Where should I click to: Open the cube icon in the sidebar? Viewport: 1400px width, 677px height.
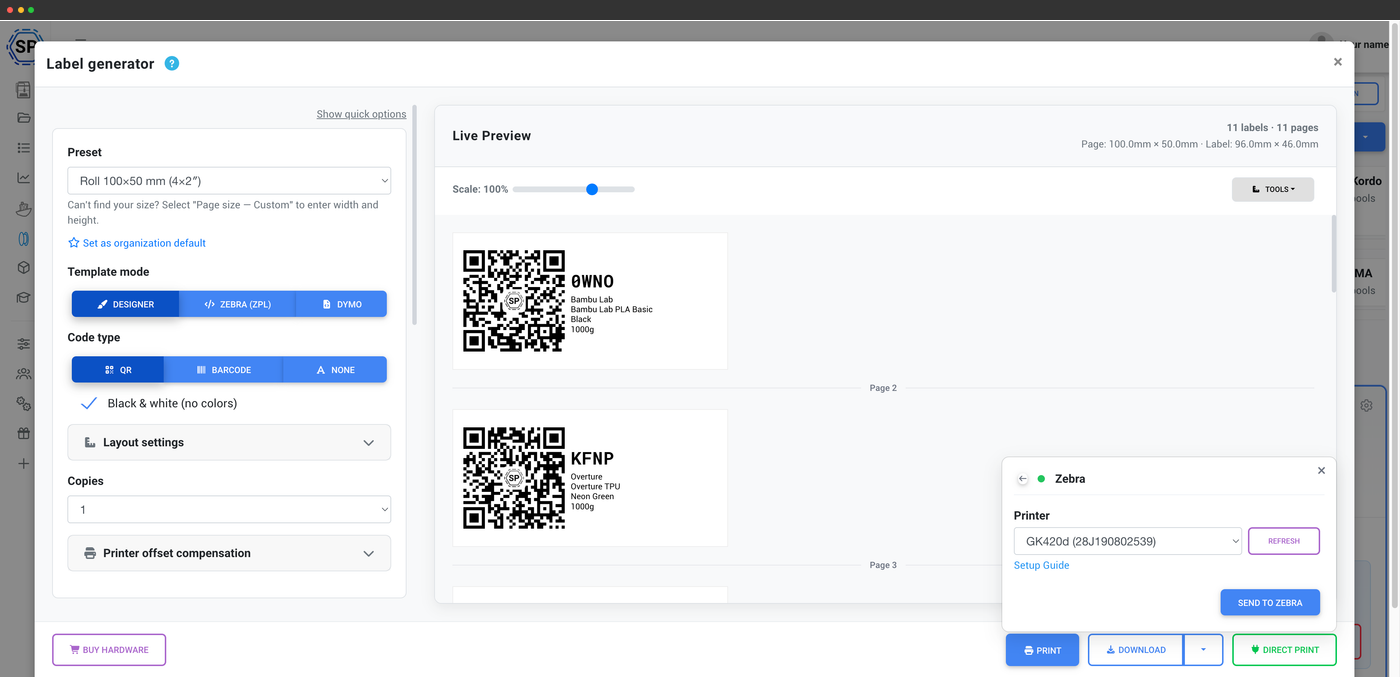coord(24,268)
